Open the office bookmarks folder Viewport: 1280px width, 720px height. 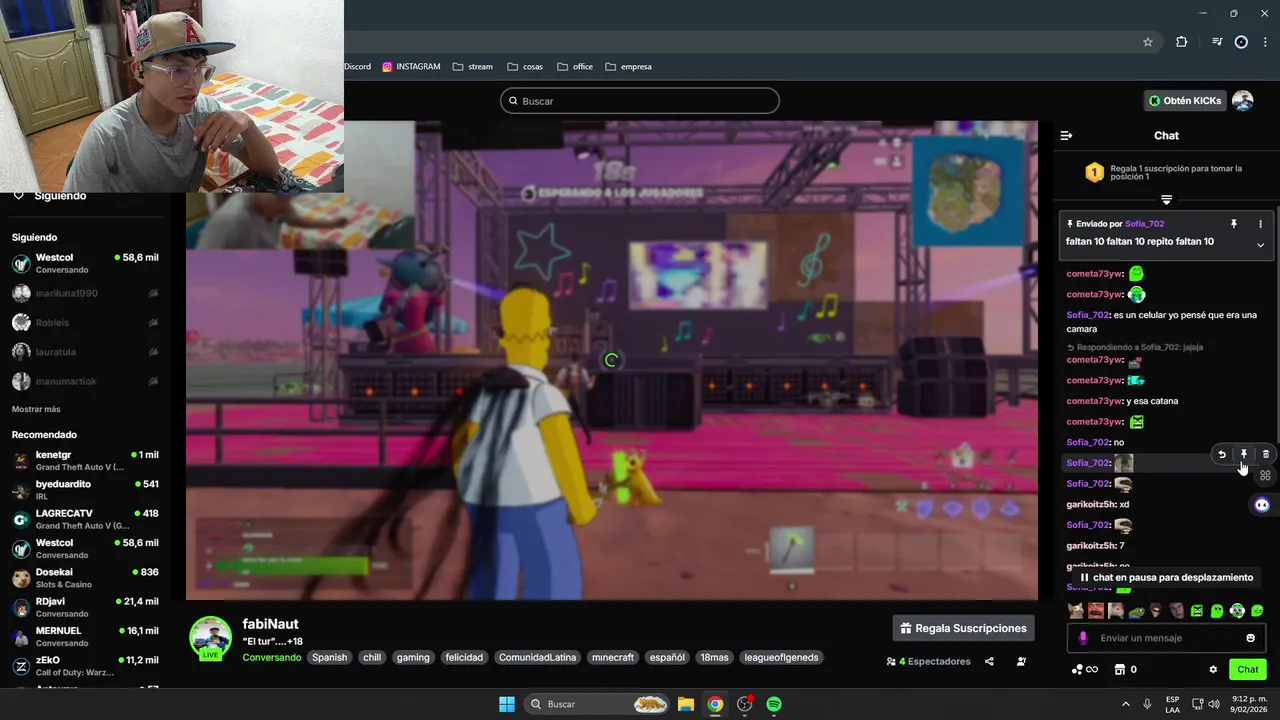575,67
